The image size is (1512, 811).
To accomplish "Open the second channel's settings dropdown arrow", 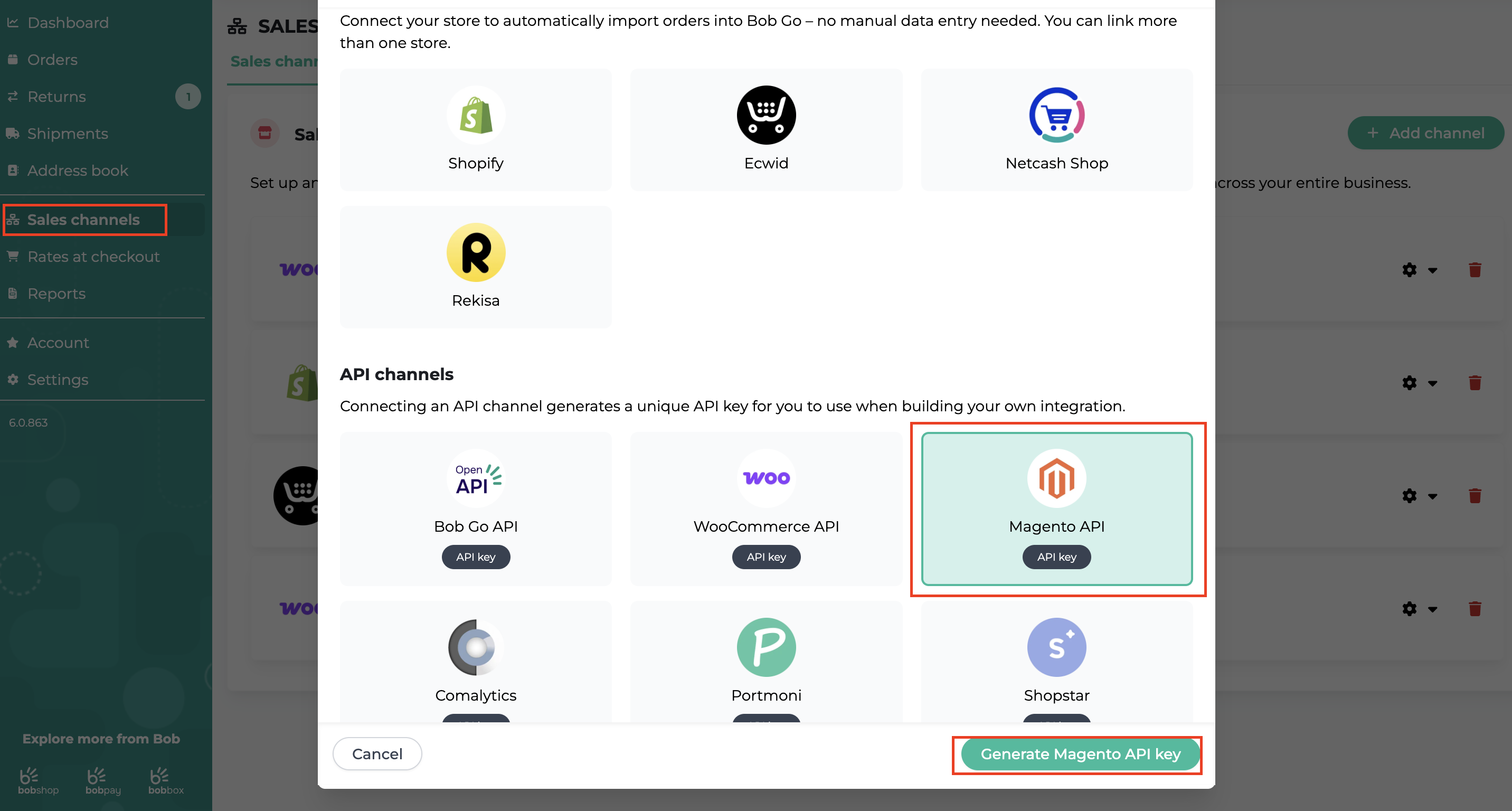I will [1433, 383].
